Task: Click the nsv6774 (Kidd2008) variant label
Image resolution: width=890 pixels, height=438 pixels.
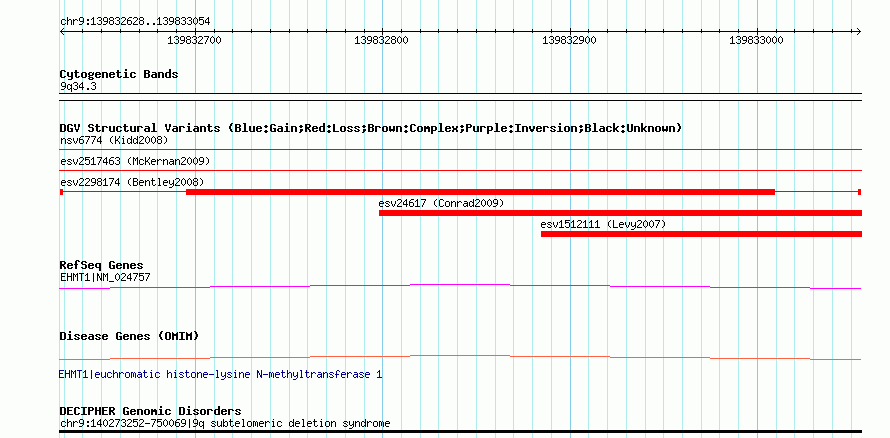Action: [x=114, y=140]
